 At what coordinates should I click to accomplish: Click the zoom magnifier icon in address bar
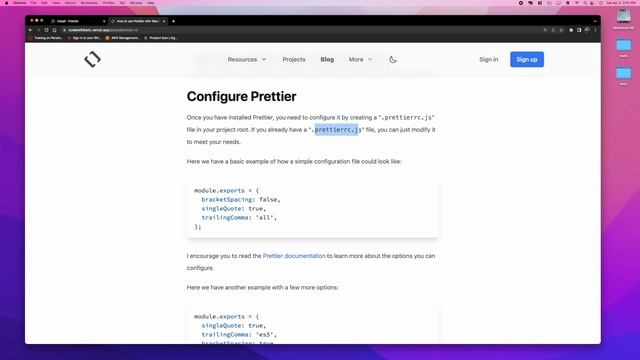point(545,30)
